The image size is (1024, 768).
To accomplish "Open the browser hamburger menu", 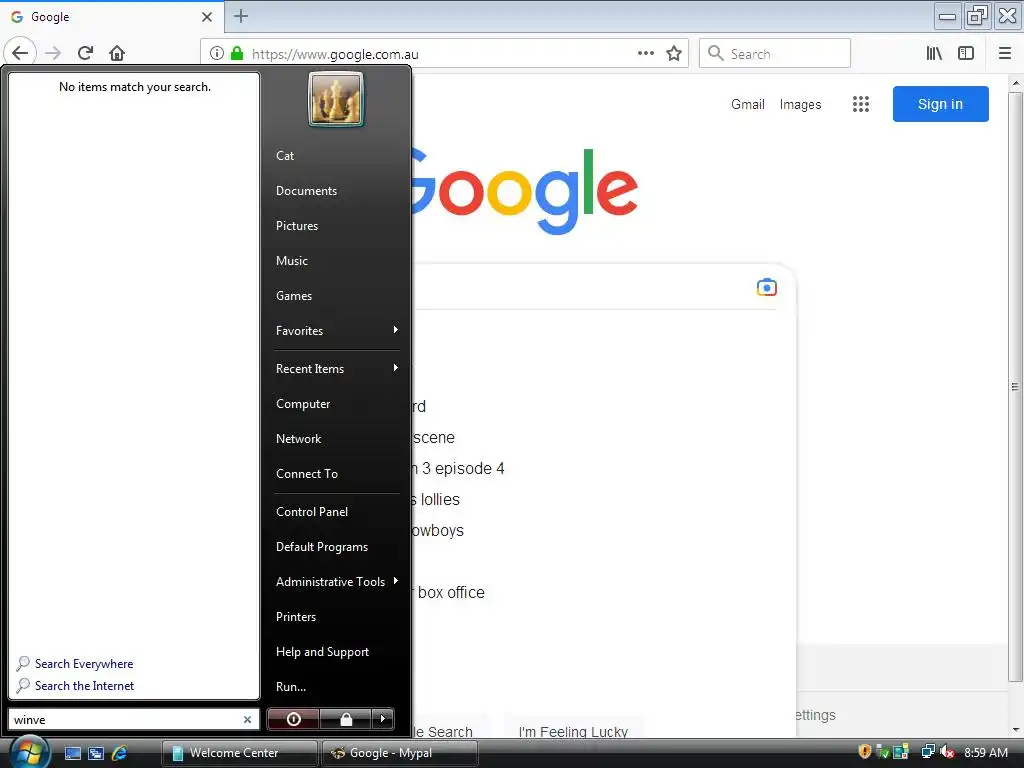I will 1005,54.
